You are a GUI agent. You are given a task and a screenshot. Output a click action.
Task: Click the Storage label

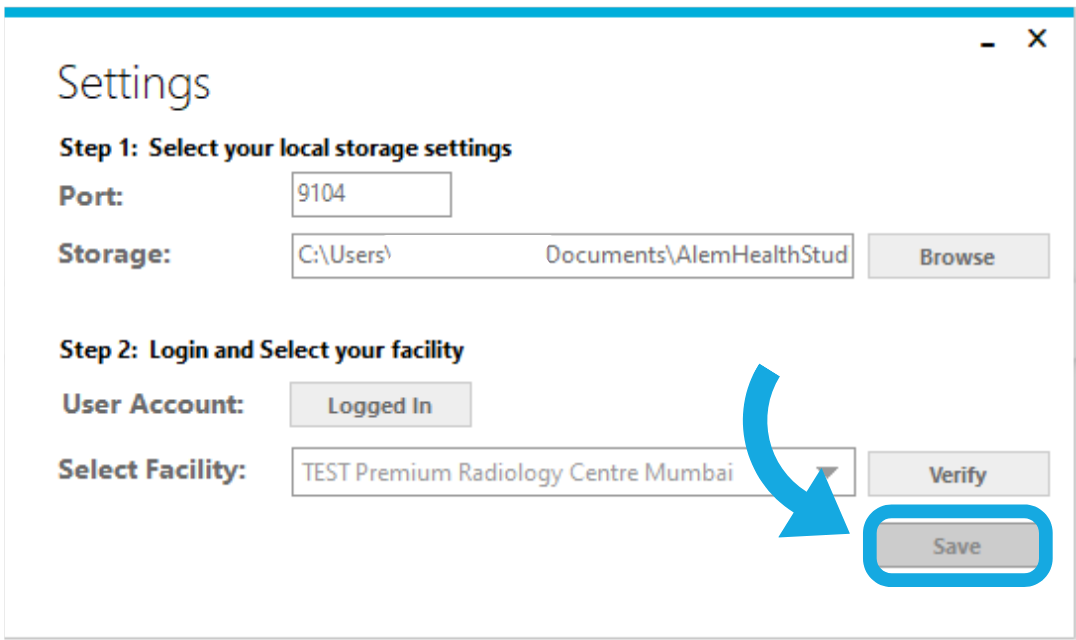115,254
